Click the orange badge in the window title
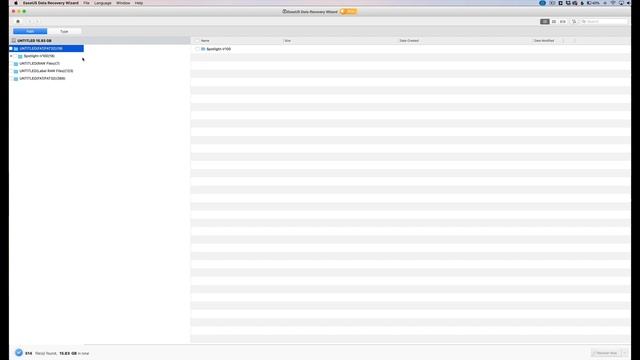Screen dimensions: 640x360 coord(349,11)
